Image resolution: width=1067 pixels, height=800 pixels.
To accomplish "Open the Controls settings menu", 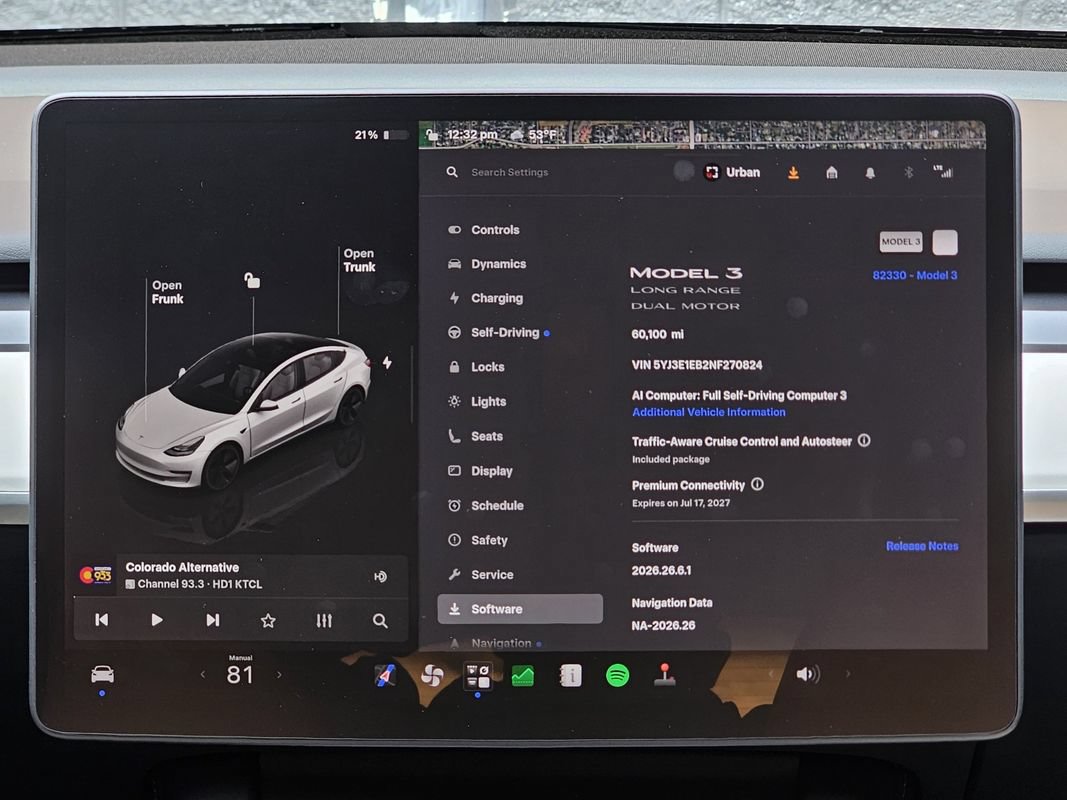I will (x=484, y=230).
